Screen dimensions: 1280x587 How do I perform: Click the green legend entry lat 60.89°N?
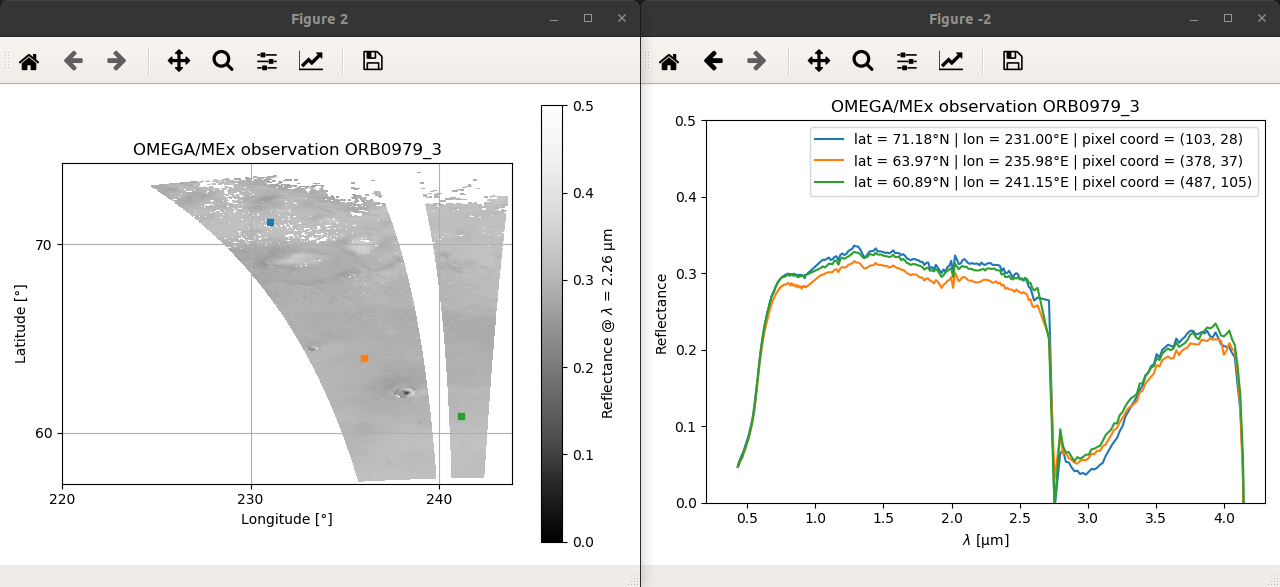[x=1030, y=182]
